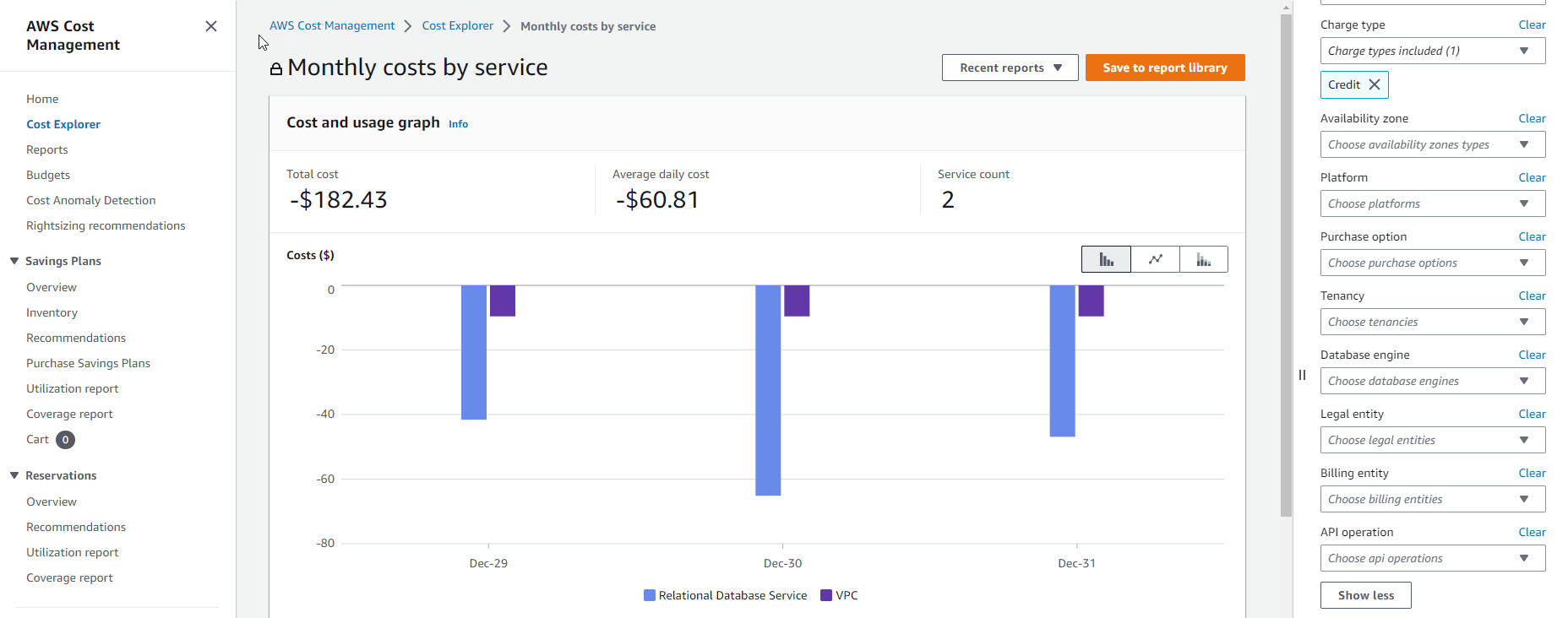Clear the Platform filter
1568x618 pixels.
tap(1532, 177)
